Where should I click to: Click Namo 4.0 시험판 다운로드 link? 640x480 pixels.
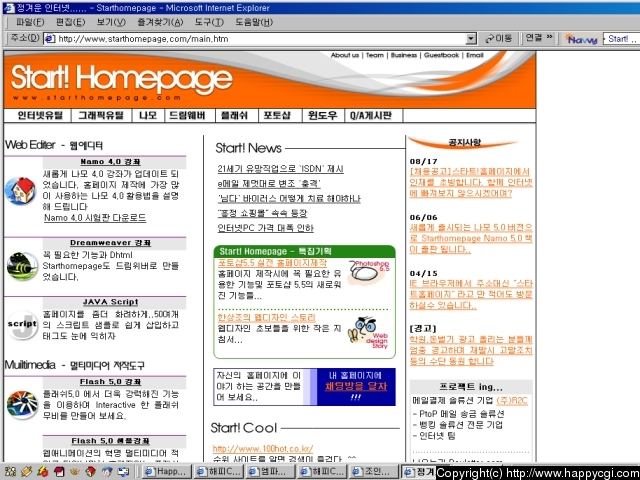pos(95,218)
